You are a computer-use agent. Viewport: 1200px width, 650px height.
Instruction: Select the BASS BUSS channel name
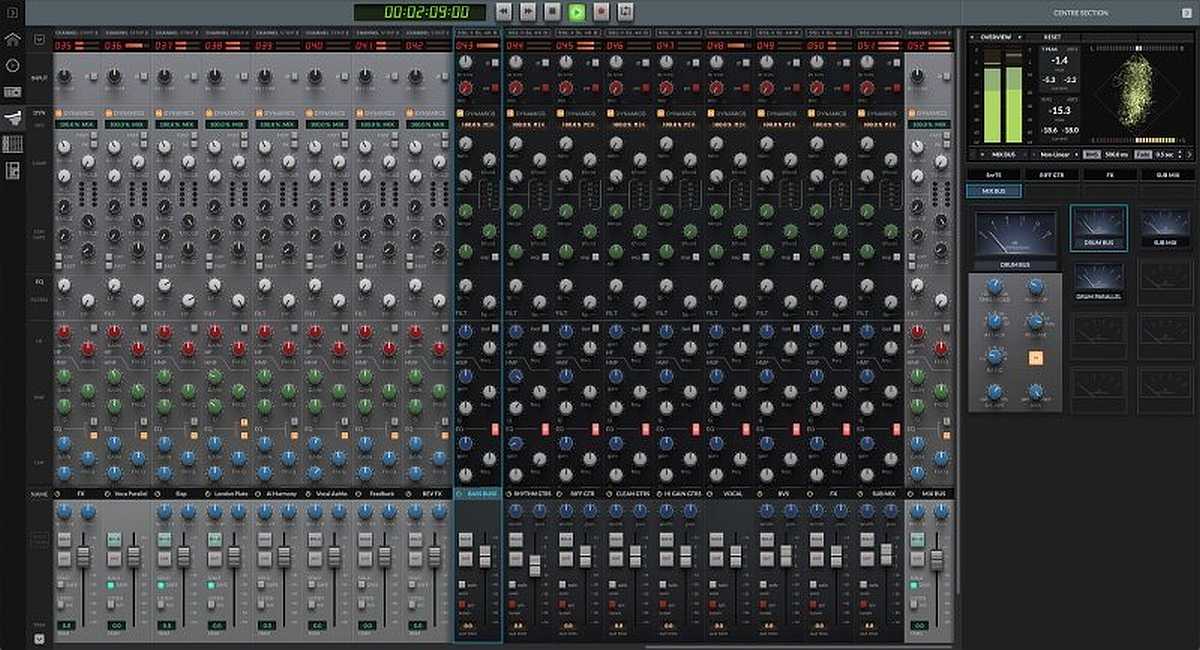coord(482,493)
